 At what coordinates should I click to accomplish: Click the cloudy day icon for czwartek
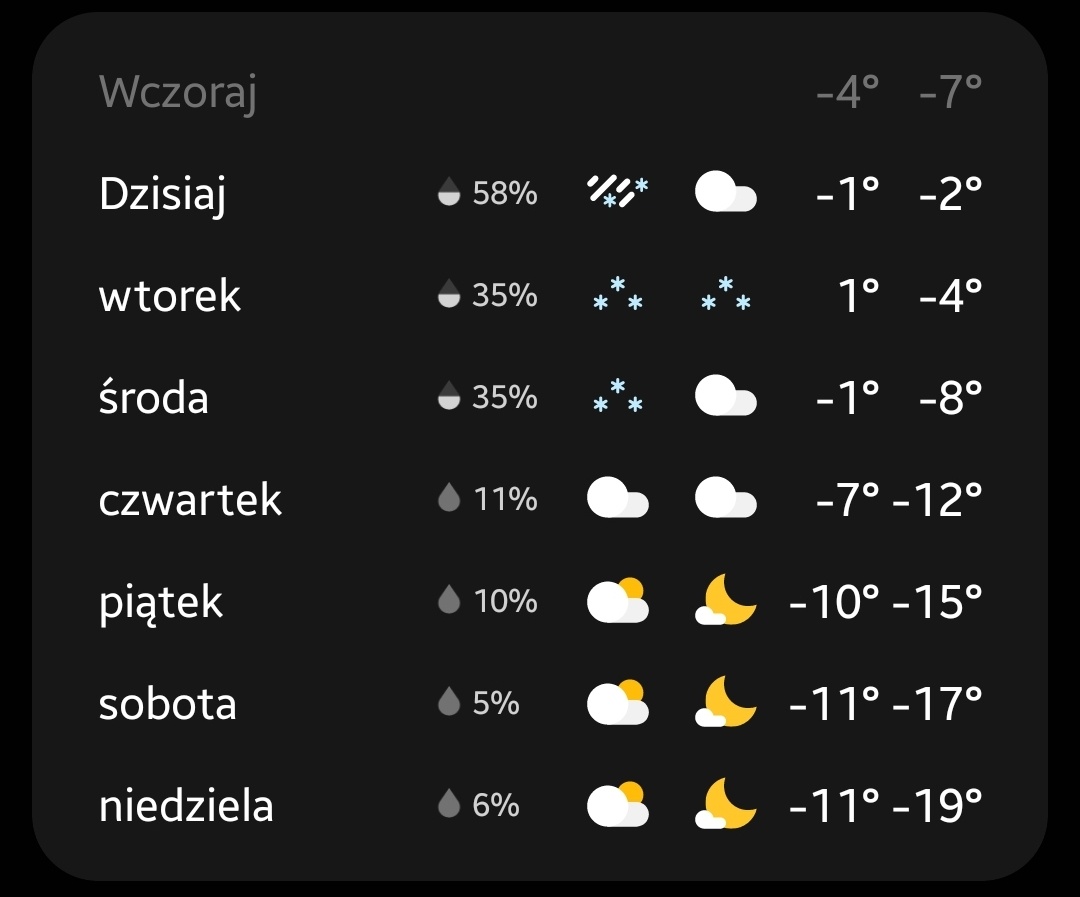617,499
